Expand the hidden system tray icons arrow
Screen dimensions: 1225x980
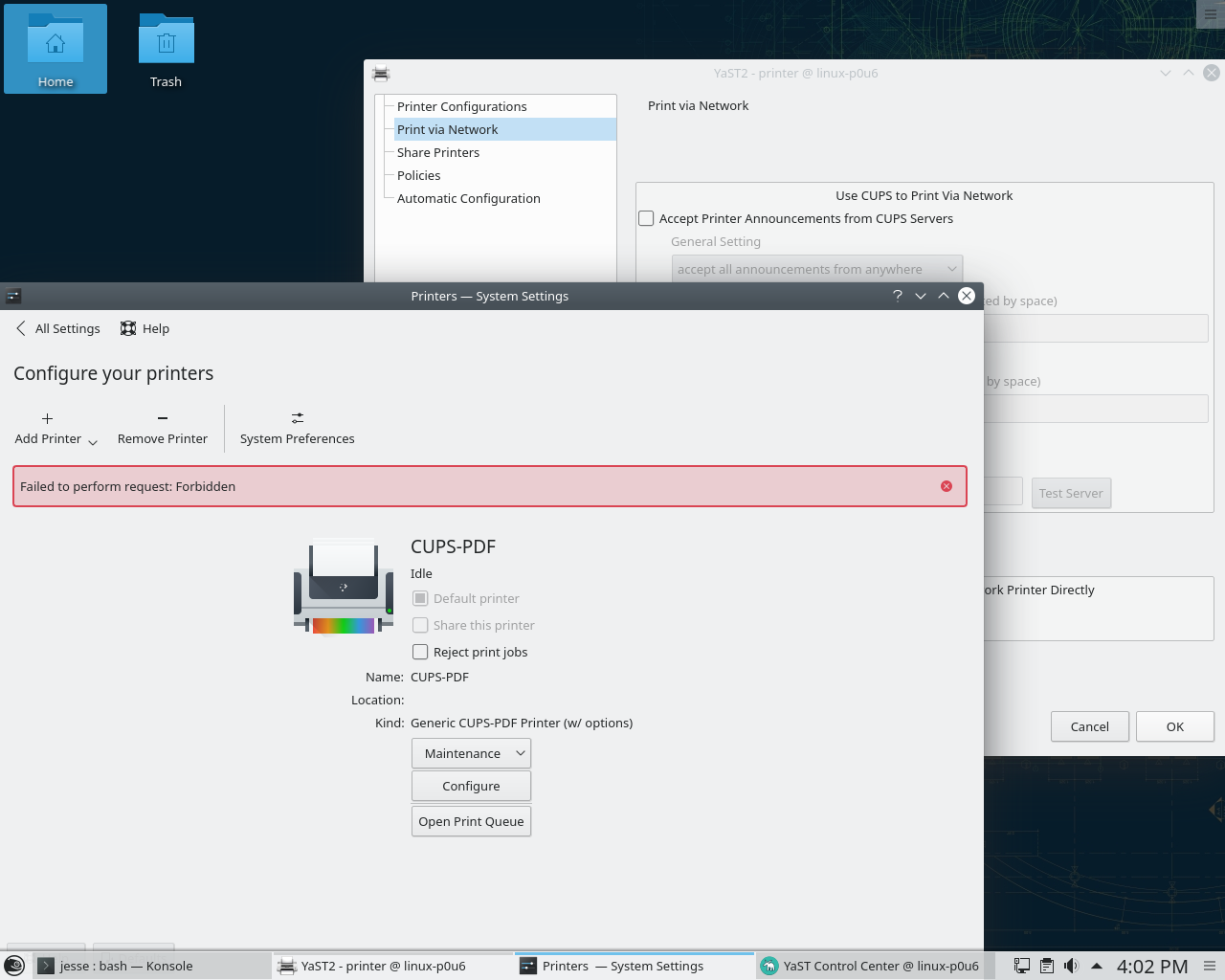point(1097,966)
